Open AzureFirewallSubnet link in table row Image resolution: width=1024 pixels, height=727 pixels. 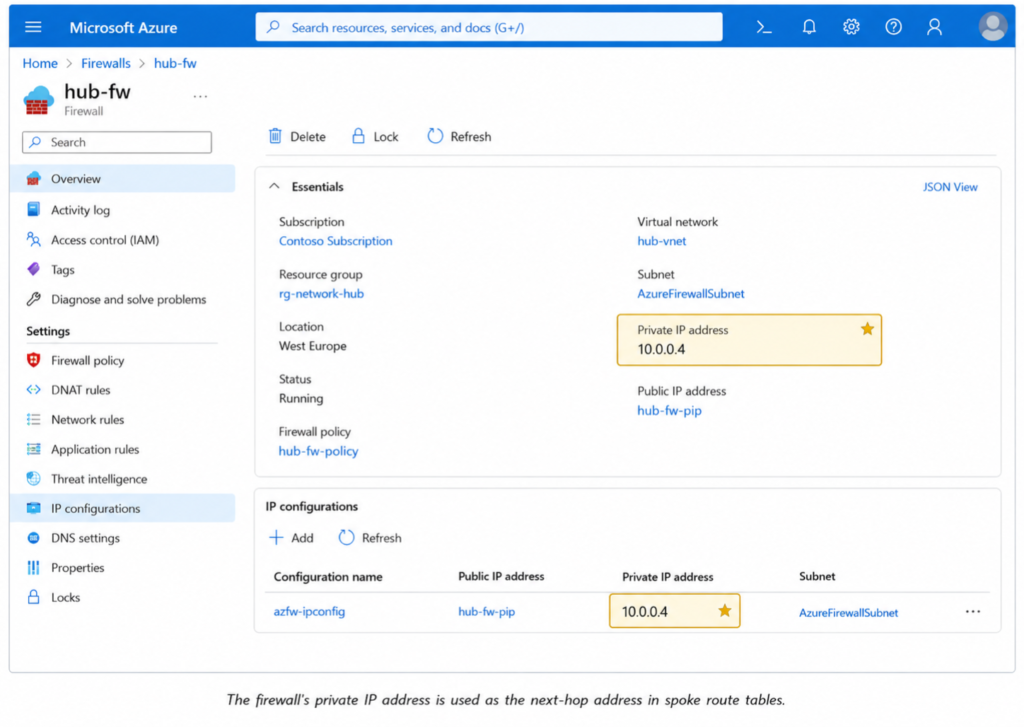848,613
